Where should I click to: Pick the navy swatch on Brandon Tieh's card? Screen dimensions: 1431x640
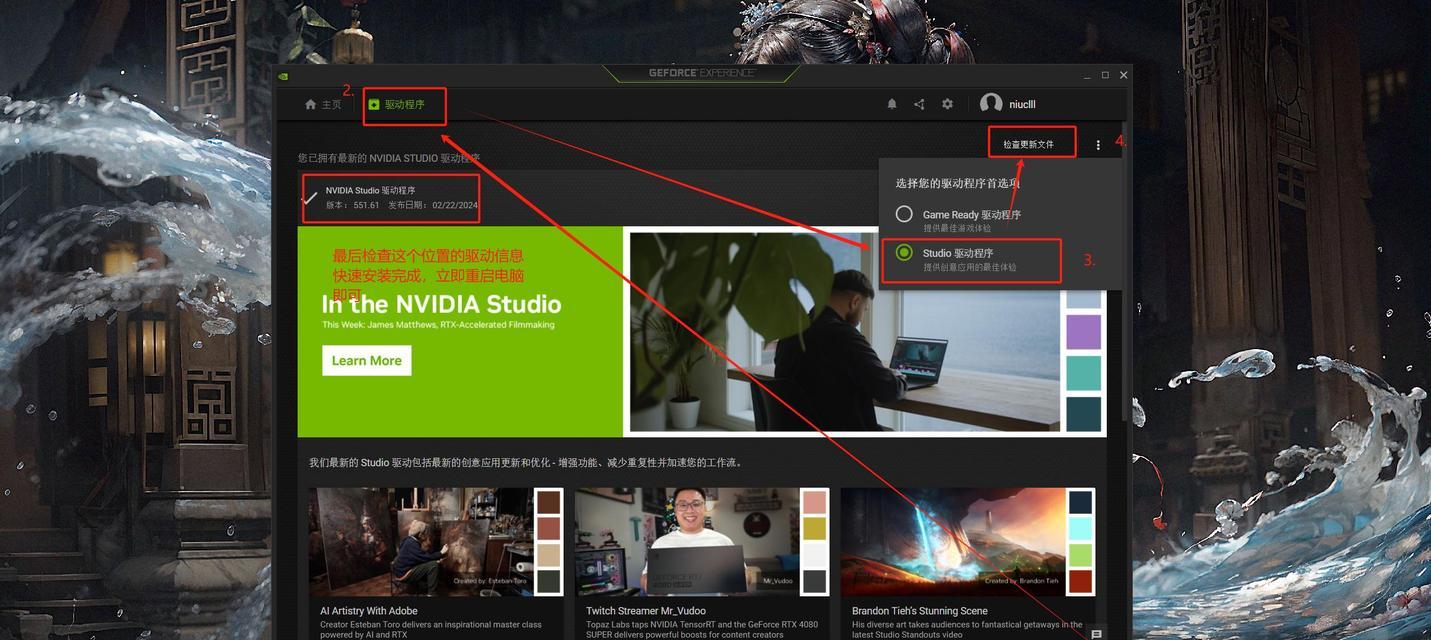tap(1081, 502)
